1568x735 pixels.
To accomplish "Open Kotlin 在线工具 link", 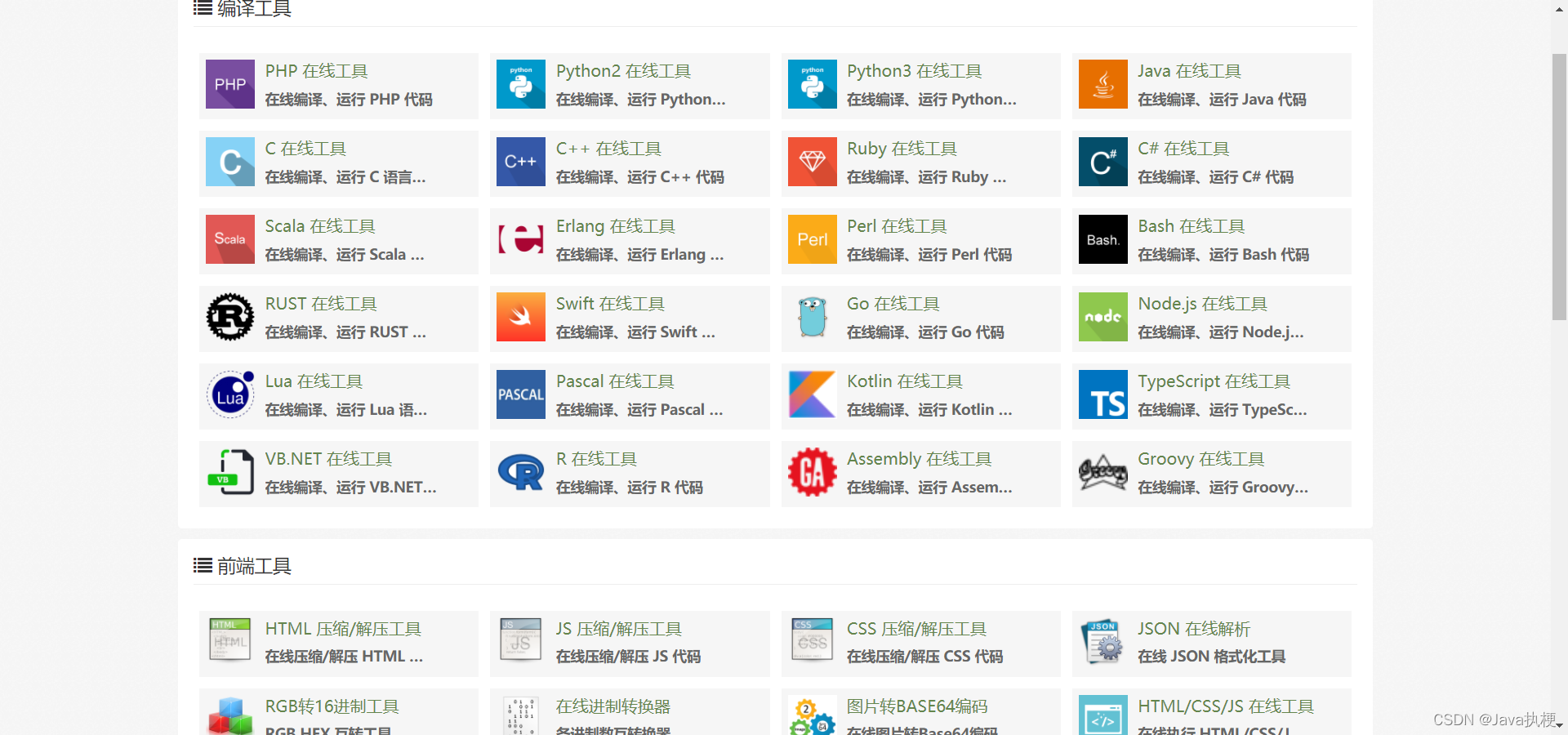I will click(905, 381).
